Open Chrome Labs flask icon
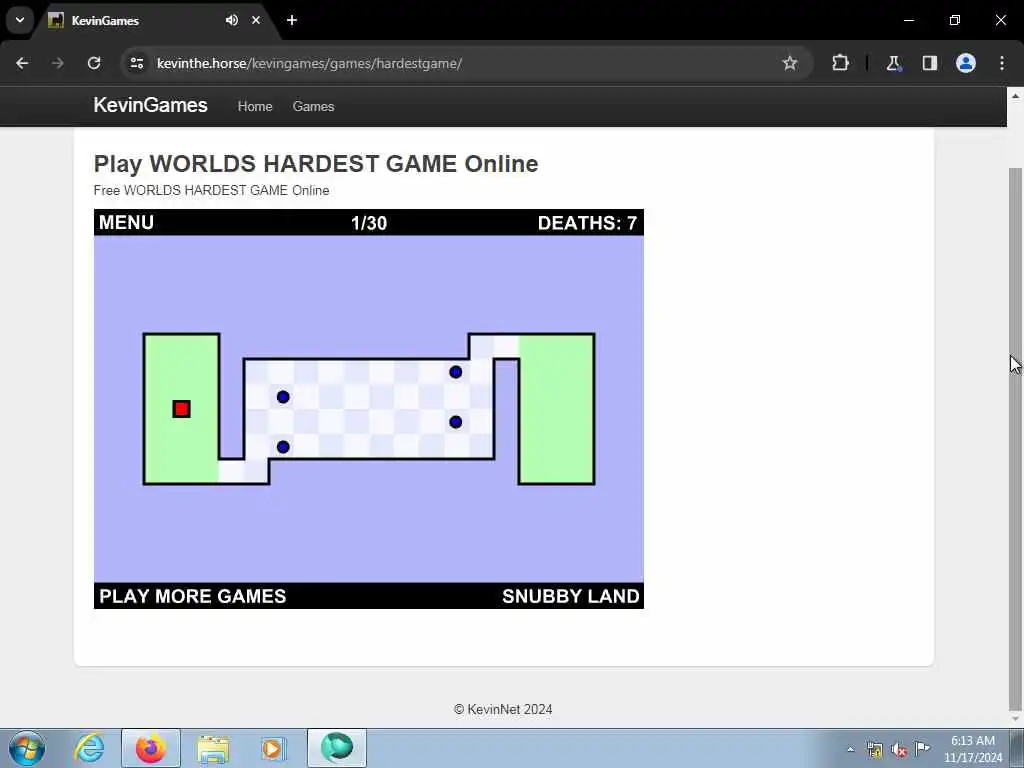 (x=893, y=63)
